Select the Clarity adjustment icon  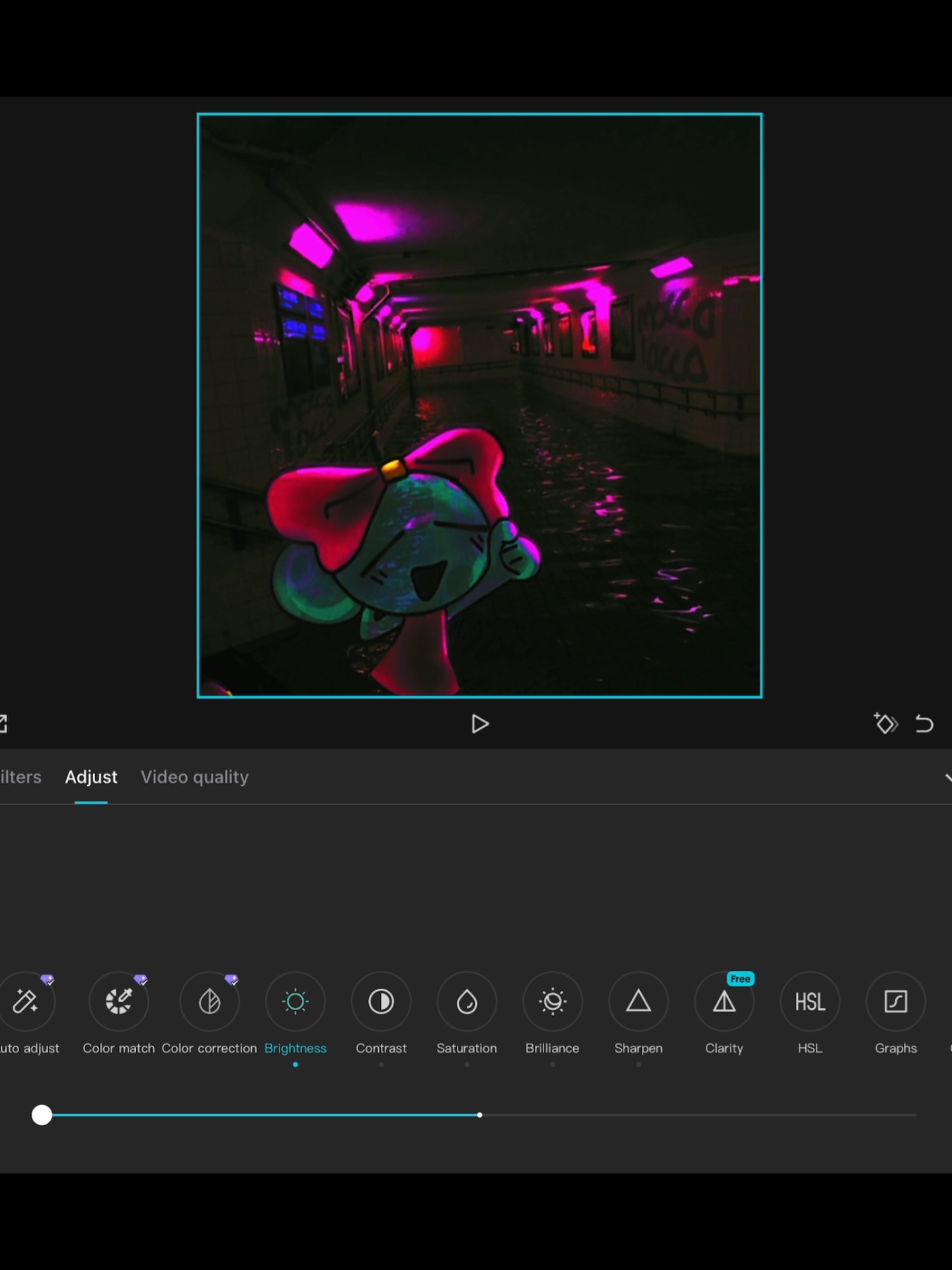point(725,1001)
